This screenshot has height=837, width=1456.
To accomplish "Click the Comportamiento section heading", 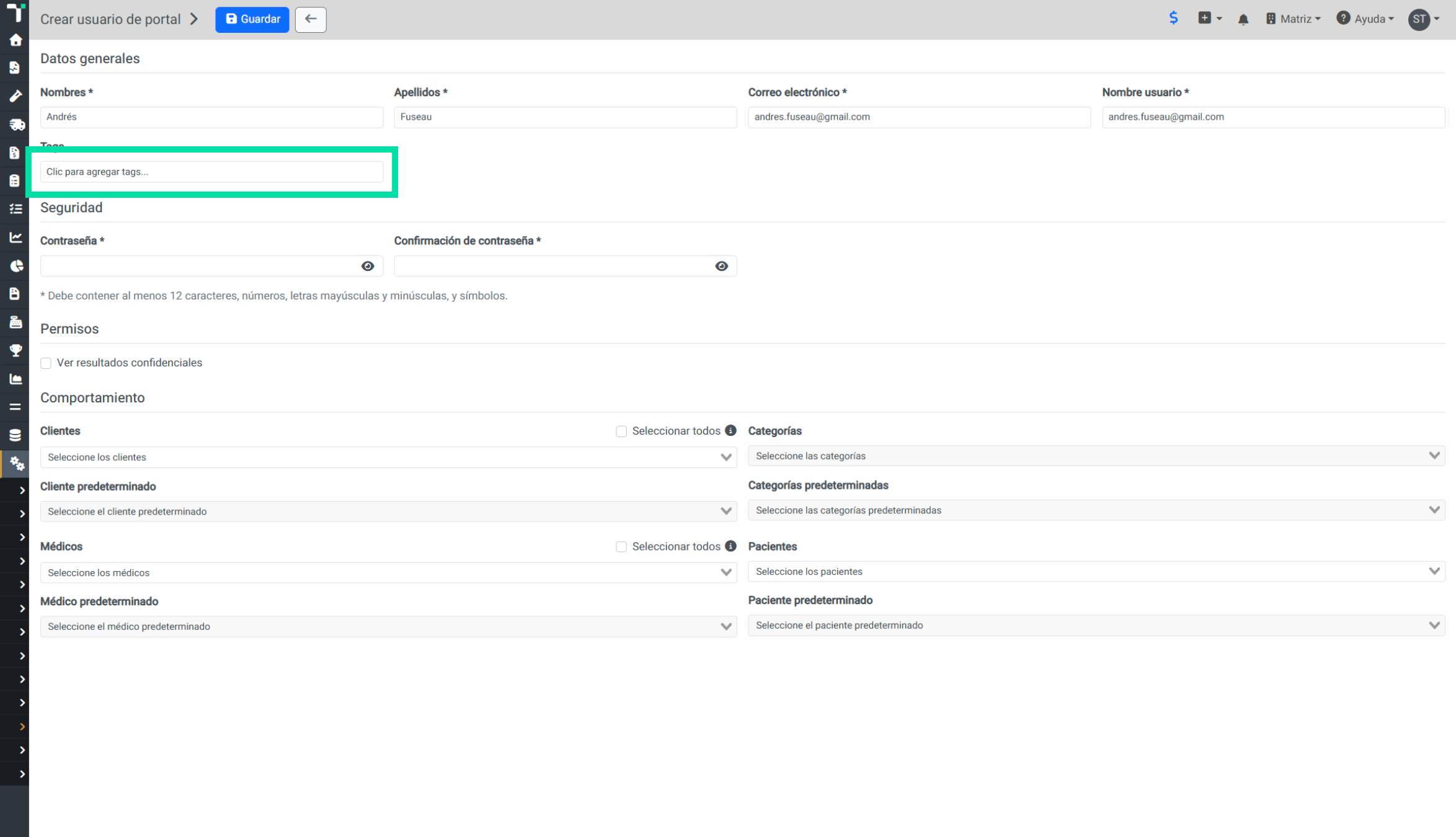I will click(x=92, y=397).
